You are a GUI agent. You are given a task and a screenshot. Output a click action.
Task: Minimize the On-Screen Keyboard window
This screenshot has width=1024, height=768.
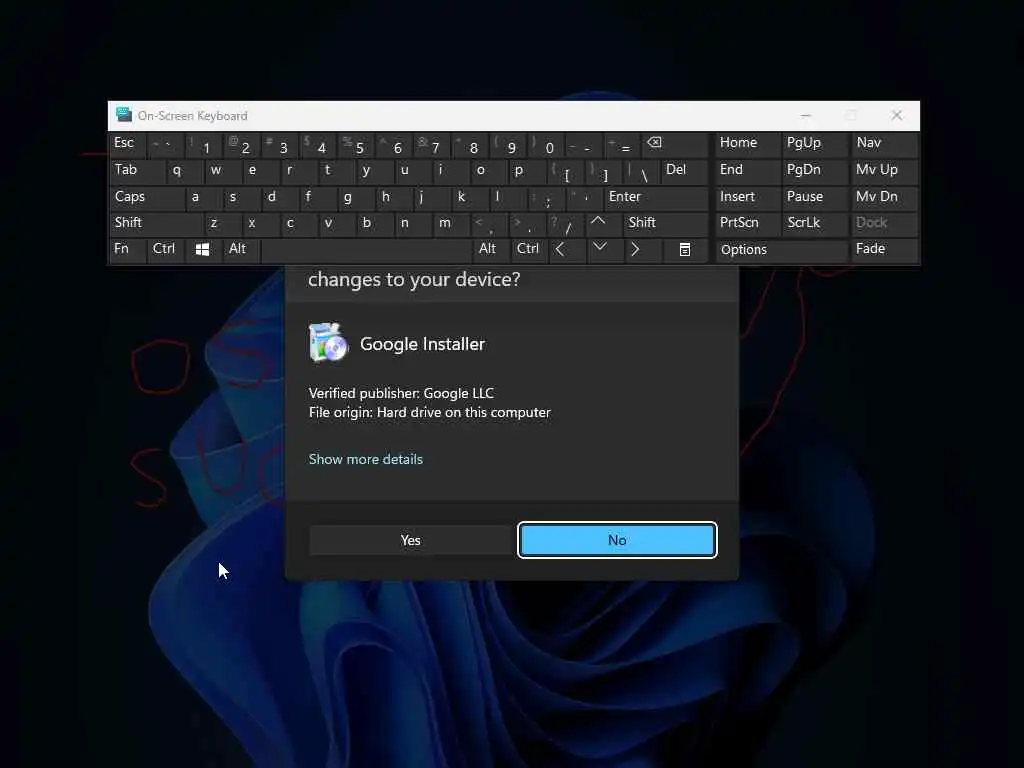click(x=805, y=116)
